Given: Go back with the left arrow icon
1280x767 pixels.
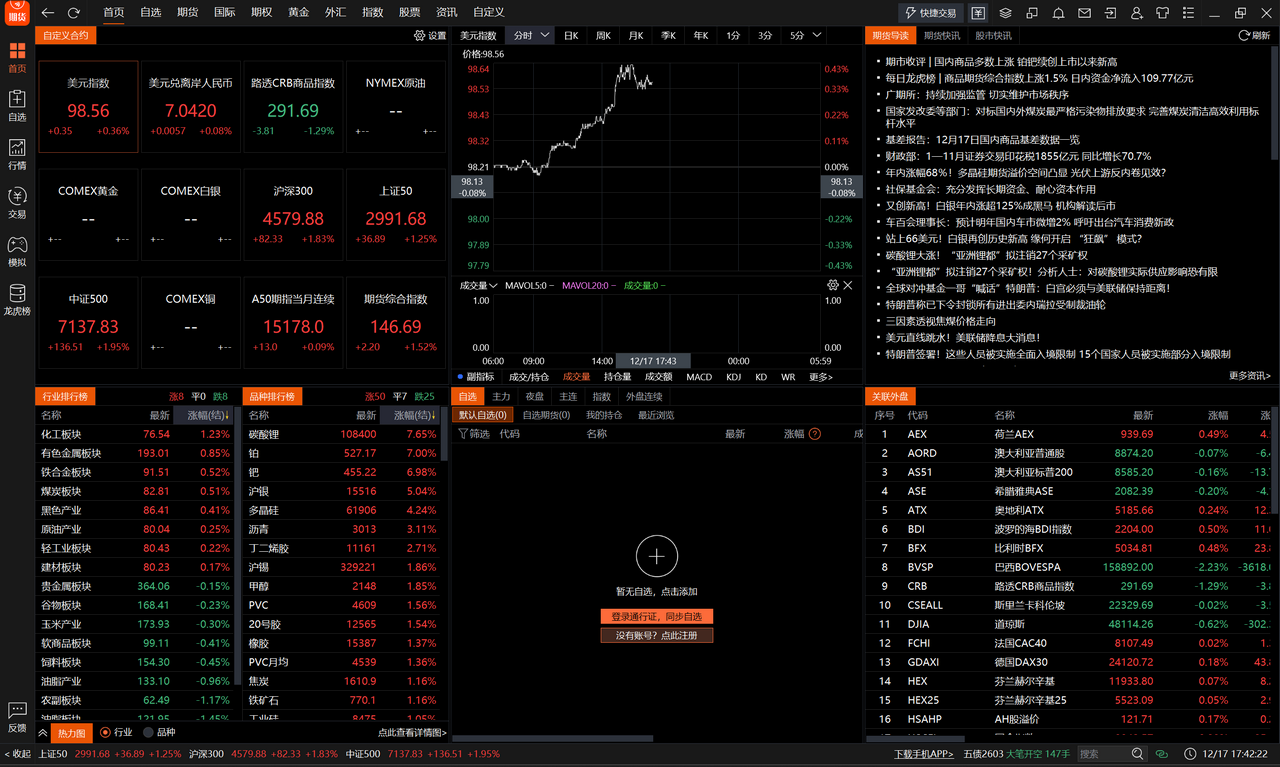Looking at the screenshot, I should (47, 13).
